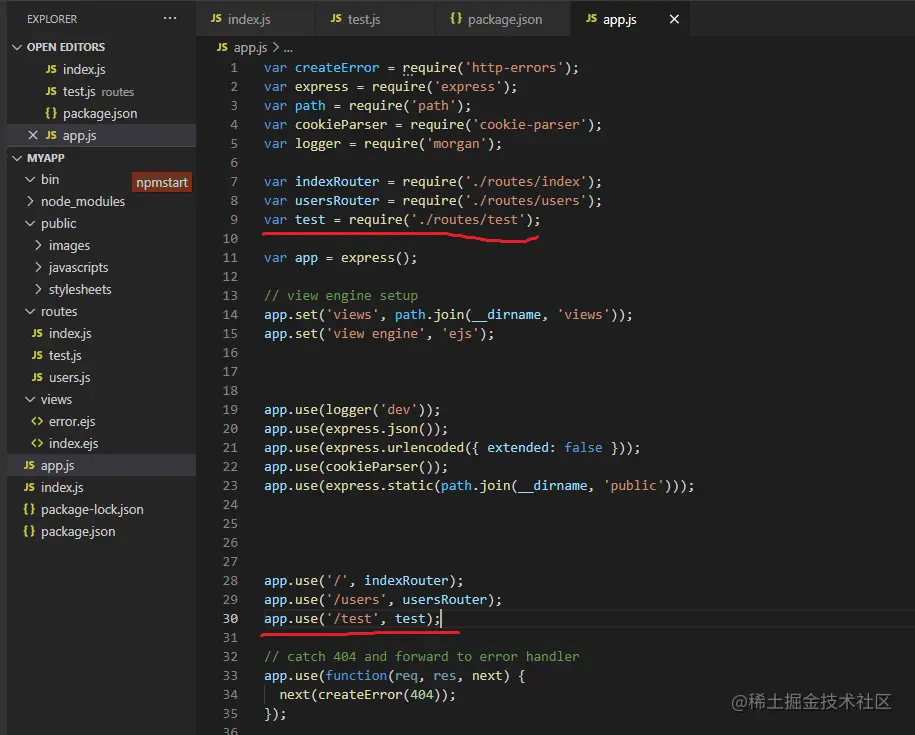Click the 'catch 404' comment line
The image size is (915, 735).
[x=421, y=657]
